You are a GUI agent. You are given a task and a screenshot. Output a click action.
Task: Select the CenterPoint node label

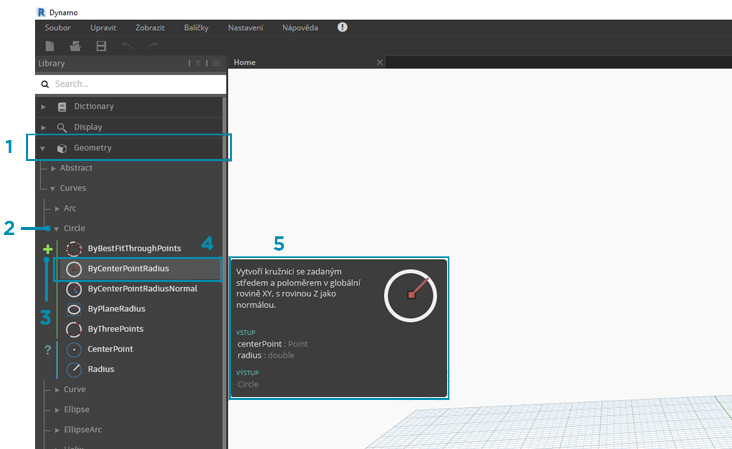(x=110, y=349)
